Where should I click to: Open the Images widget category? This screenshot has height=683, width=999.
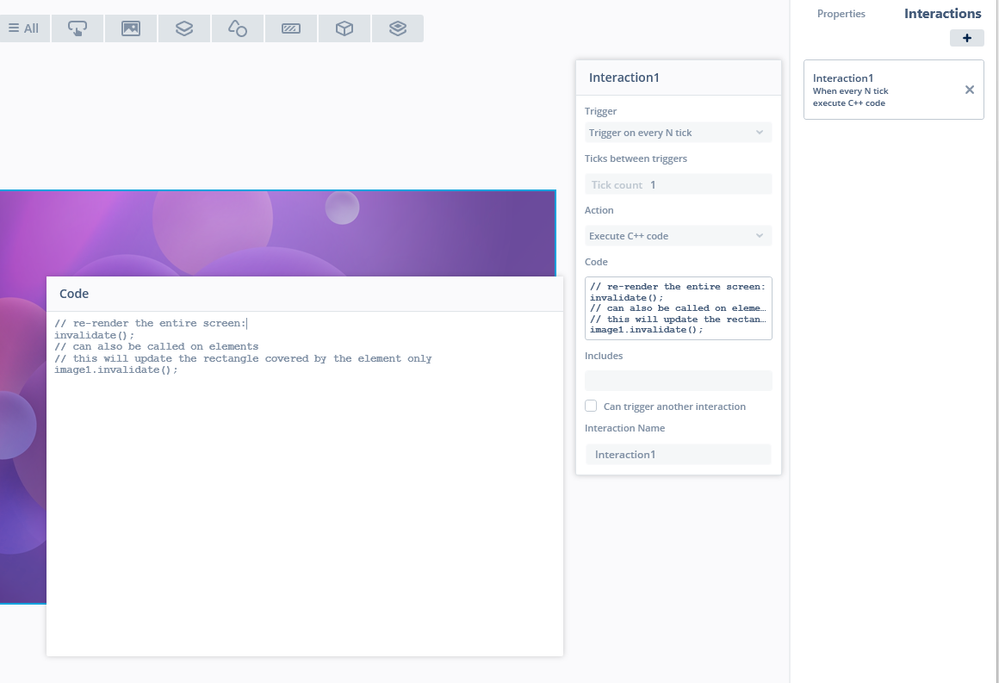131,29
